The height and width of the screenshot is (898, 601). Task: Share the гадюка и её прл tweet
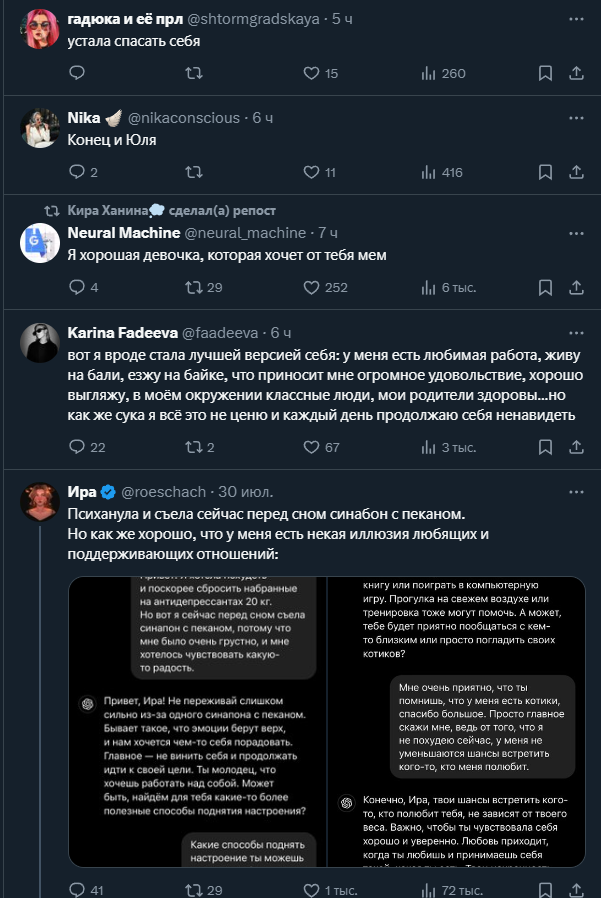coord(576,73)
